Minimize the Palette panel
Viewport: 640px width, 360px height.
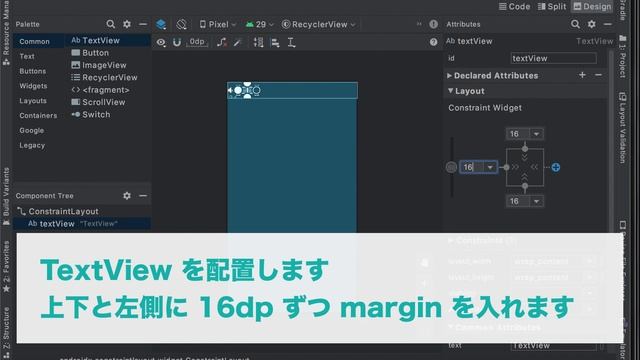point(143,24)
